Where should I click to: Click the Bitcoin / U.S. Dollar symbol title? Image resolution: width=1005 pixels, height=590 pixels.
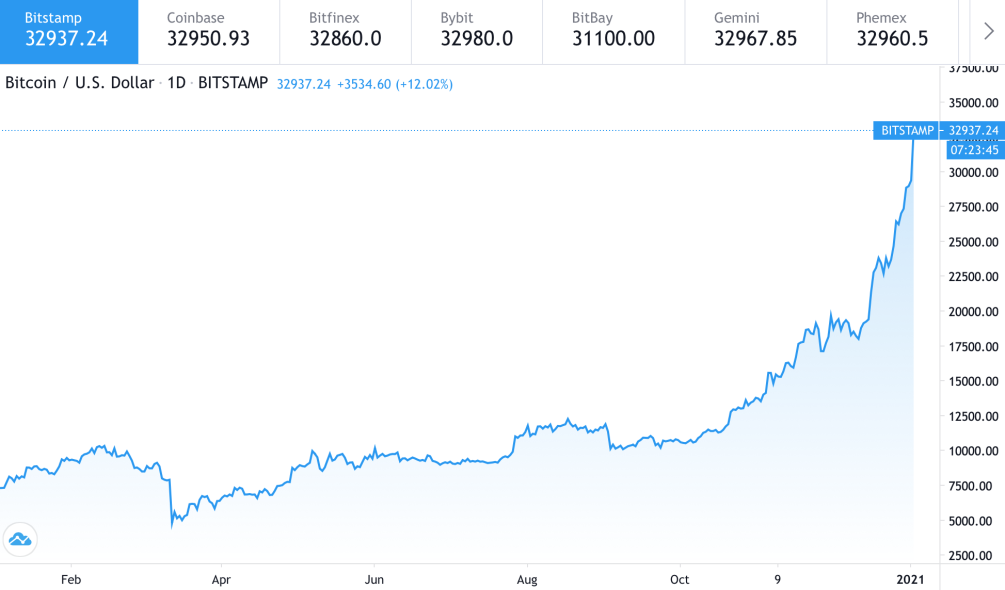(80, 84)
